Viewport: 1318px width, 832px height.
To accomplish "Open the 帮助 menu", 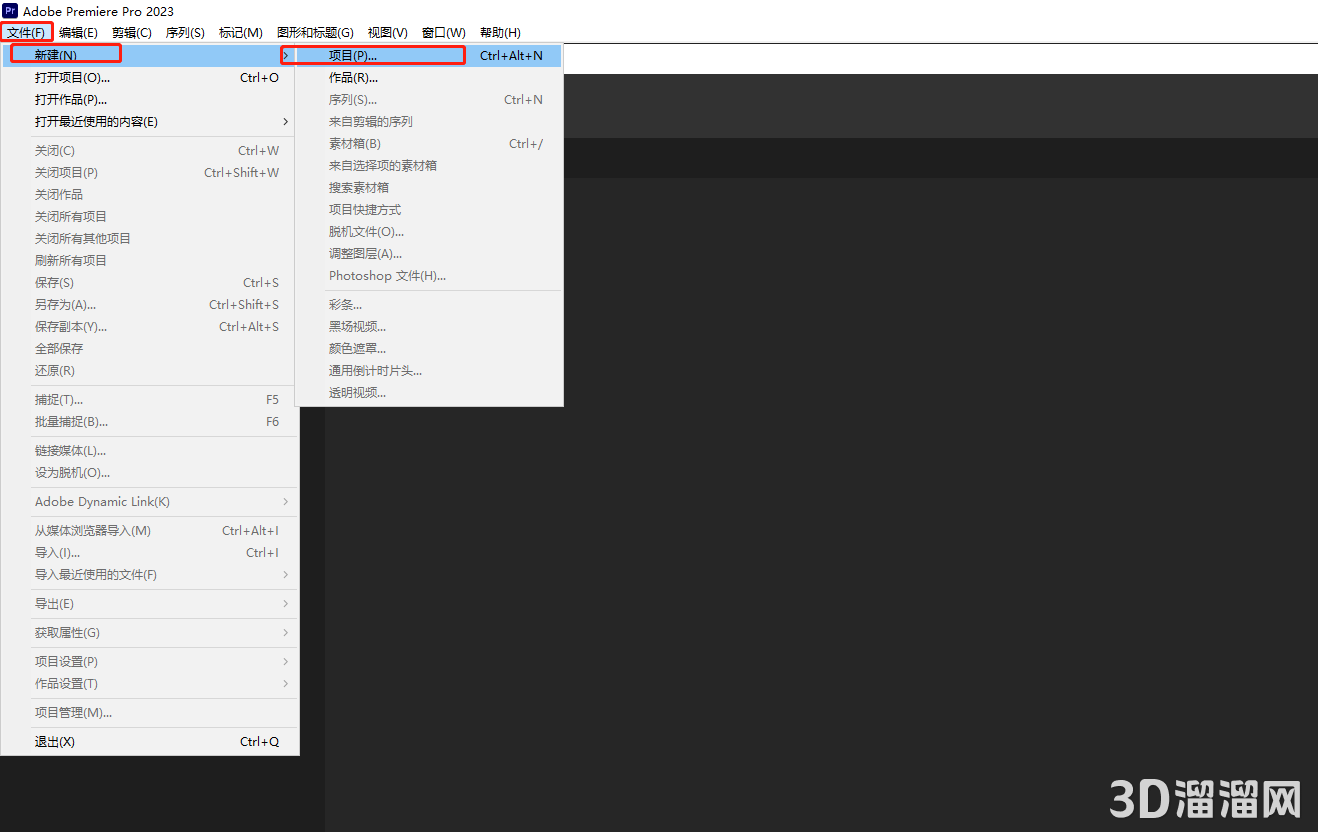I will (x=499, y=31).
